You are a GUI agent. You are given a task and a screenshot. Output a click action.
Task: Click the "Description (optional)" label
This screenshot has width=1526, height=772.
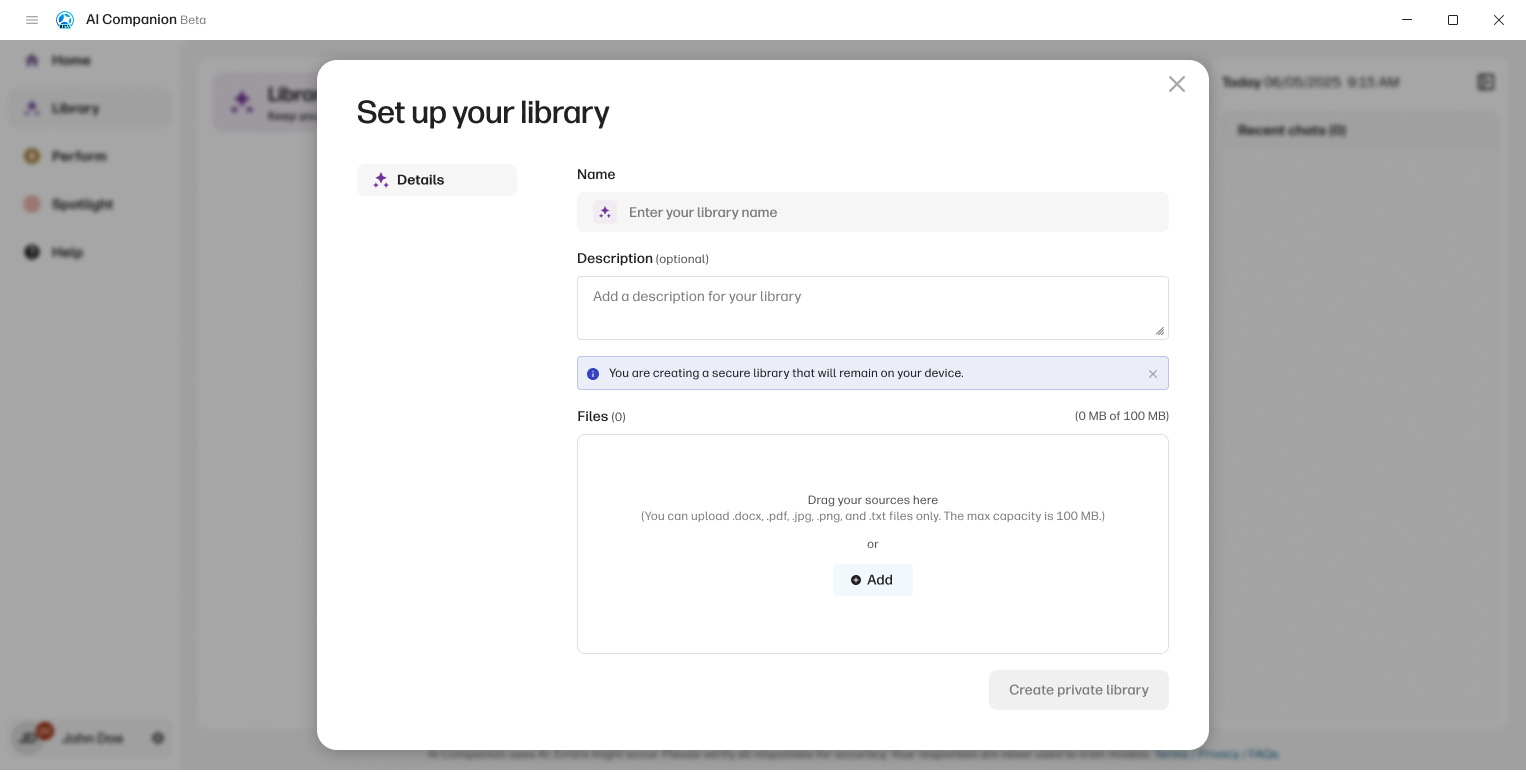(x=643, y=258)
